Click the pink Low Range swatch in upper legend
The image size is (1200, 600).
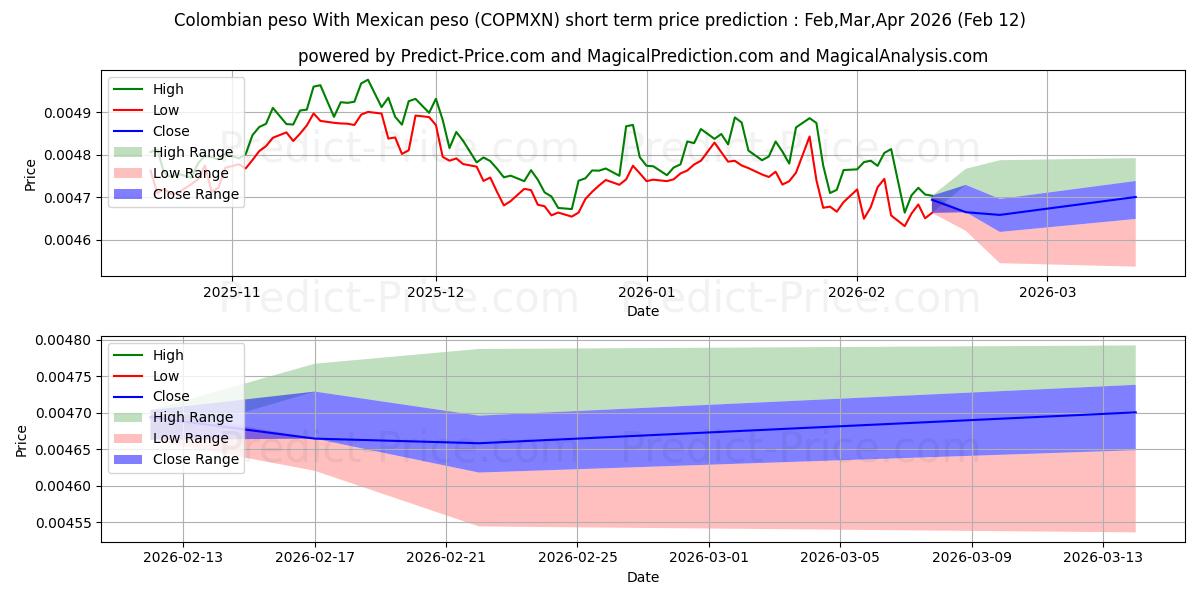pos(130,173)
